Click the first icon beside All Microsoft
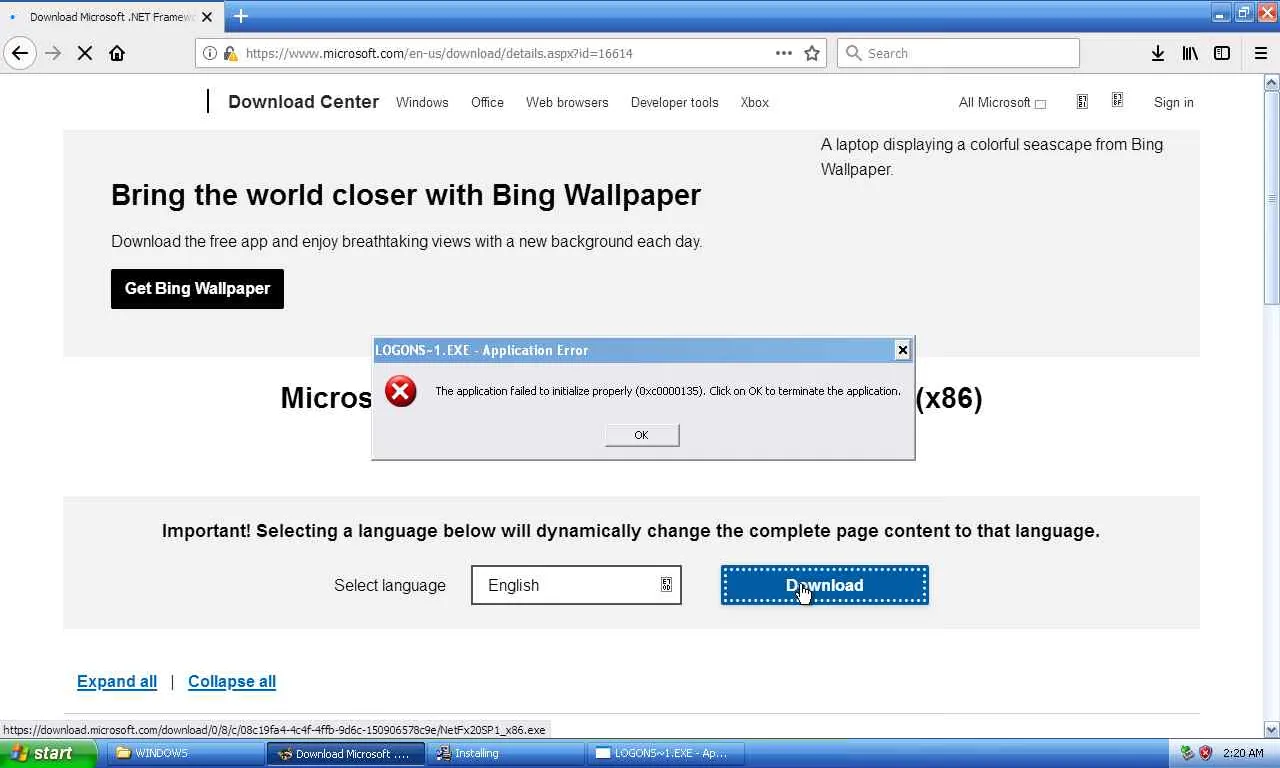 (1082, 101)
